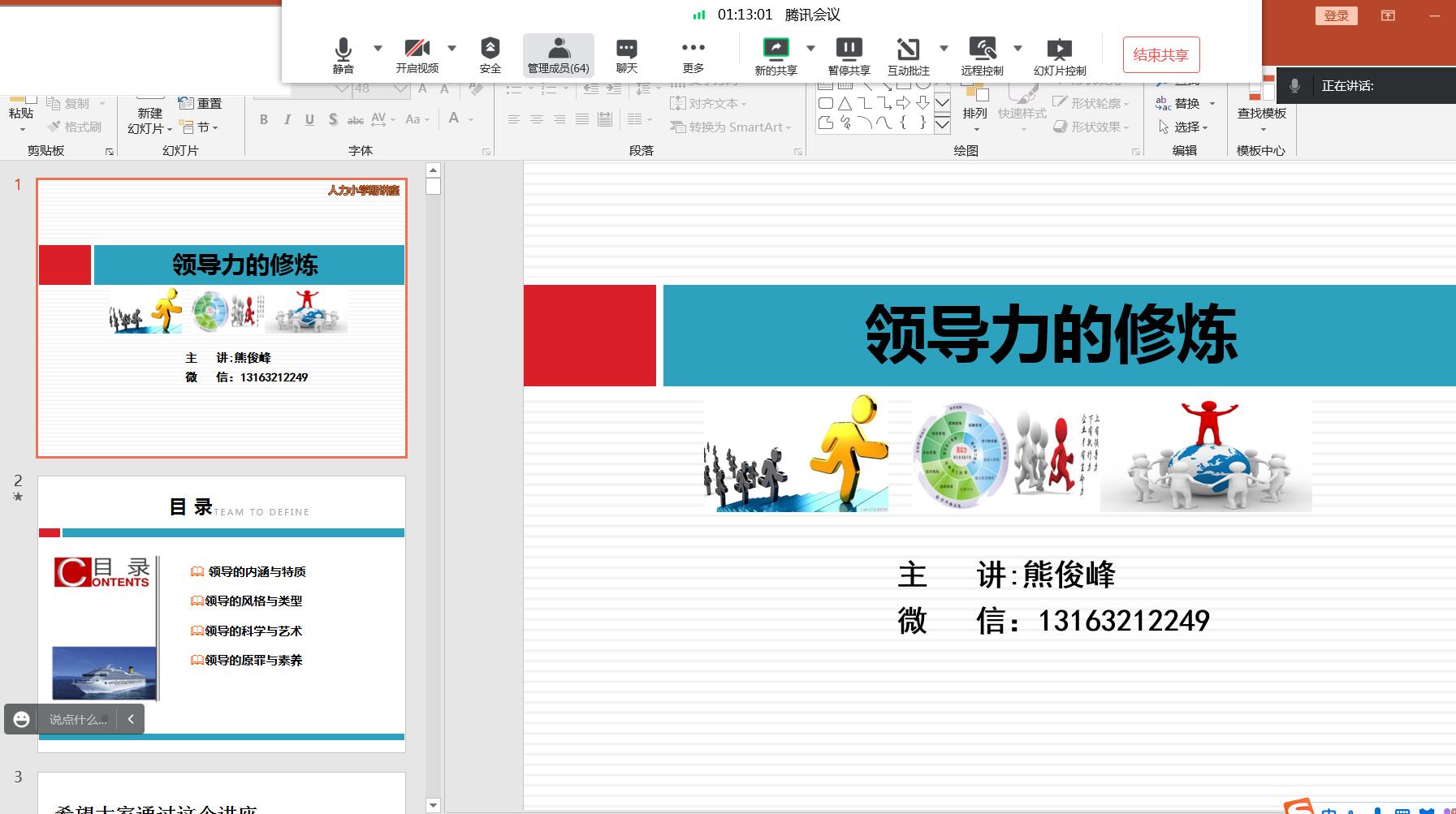The height and width of the screenshot is (814, 1456).
Task: Click the slide panel scroll-down arrow
Action: [433, 805]
